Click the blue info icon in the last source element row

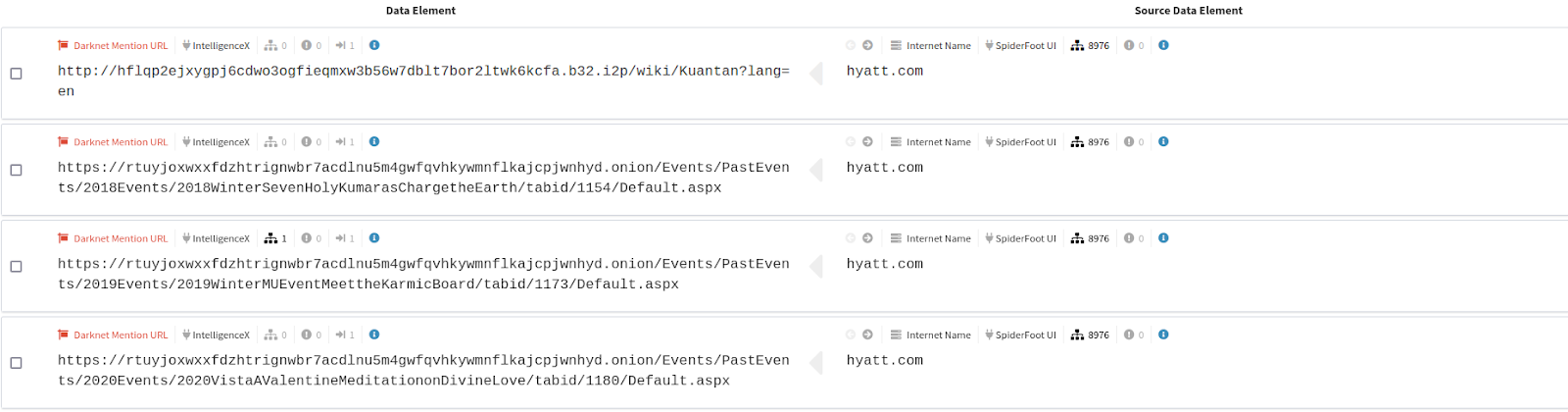coord(1163,335)
